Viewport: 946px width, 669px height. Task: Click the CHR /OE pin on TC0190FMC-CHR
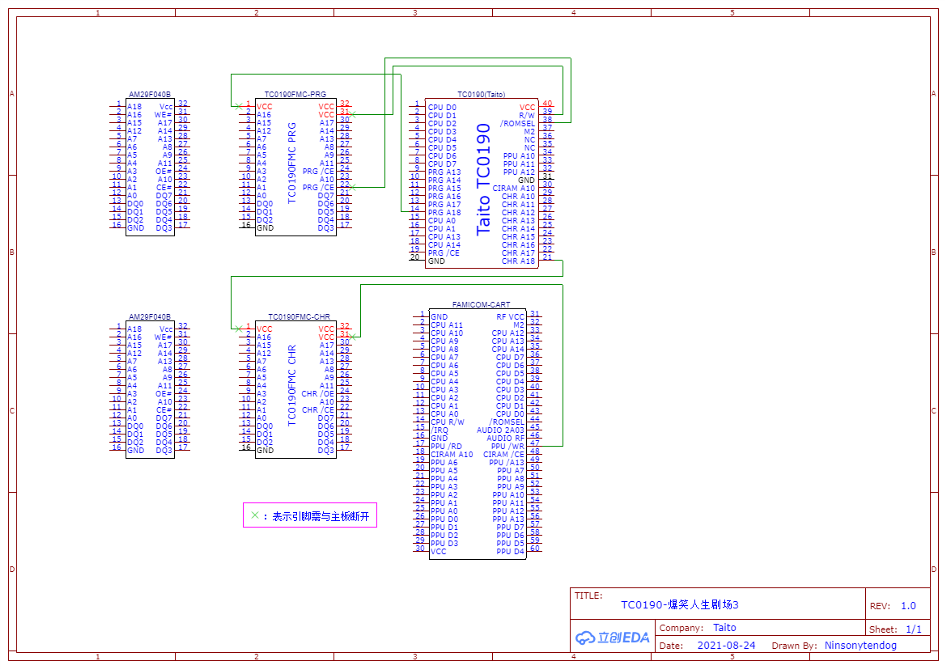318,393
